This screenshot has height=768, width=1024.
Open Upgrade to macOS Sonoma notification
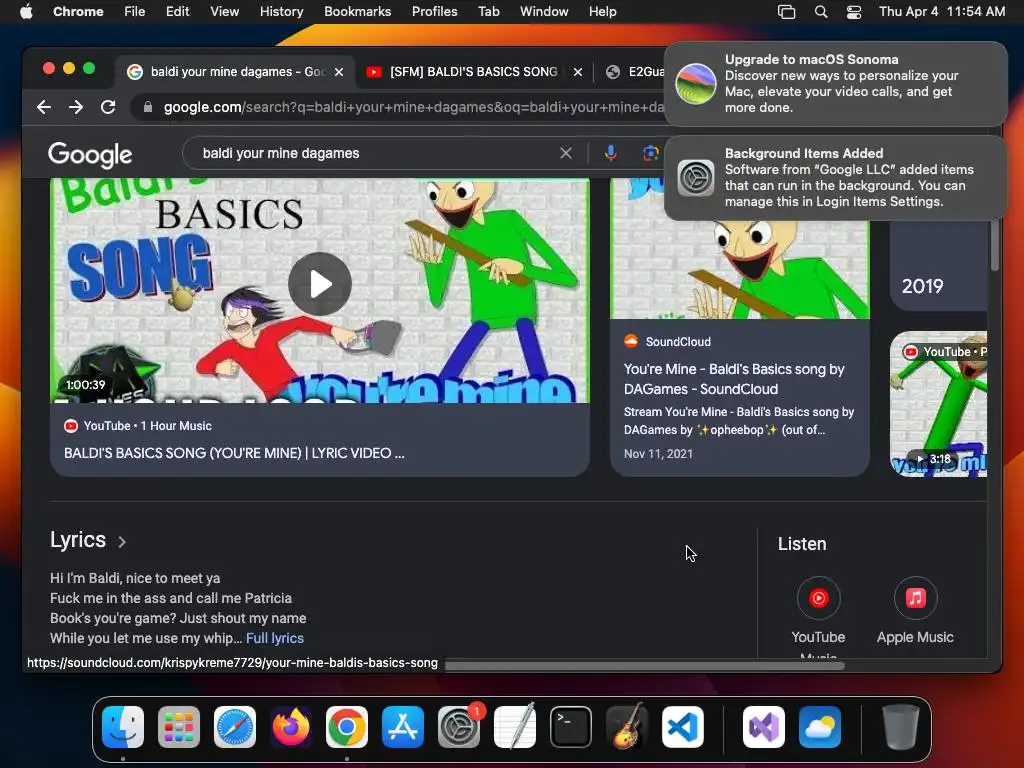point(835,84)
